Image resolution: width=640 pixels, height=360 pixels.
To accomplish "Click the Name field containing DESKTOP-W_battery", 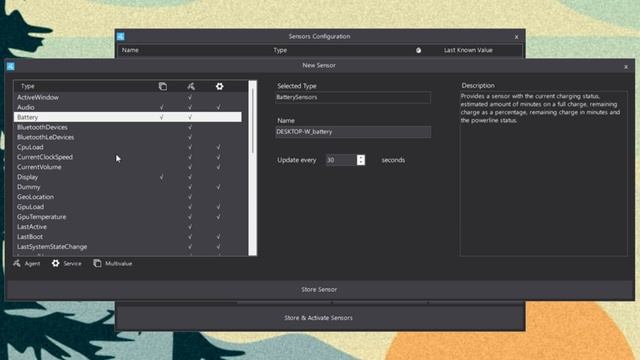I will (353, 131).
